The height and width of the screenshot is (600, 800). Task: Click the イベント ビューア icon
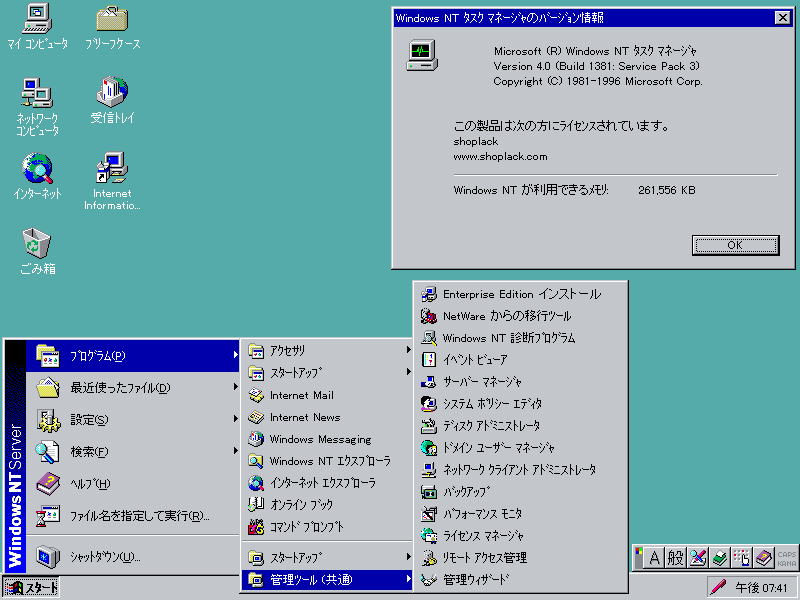[429, 360]
